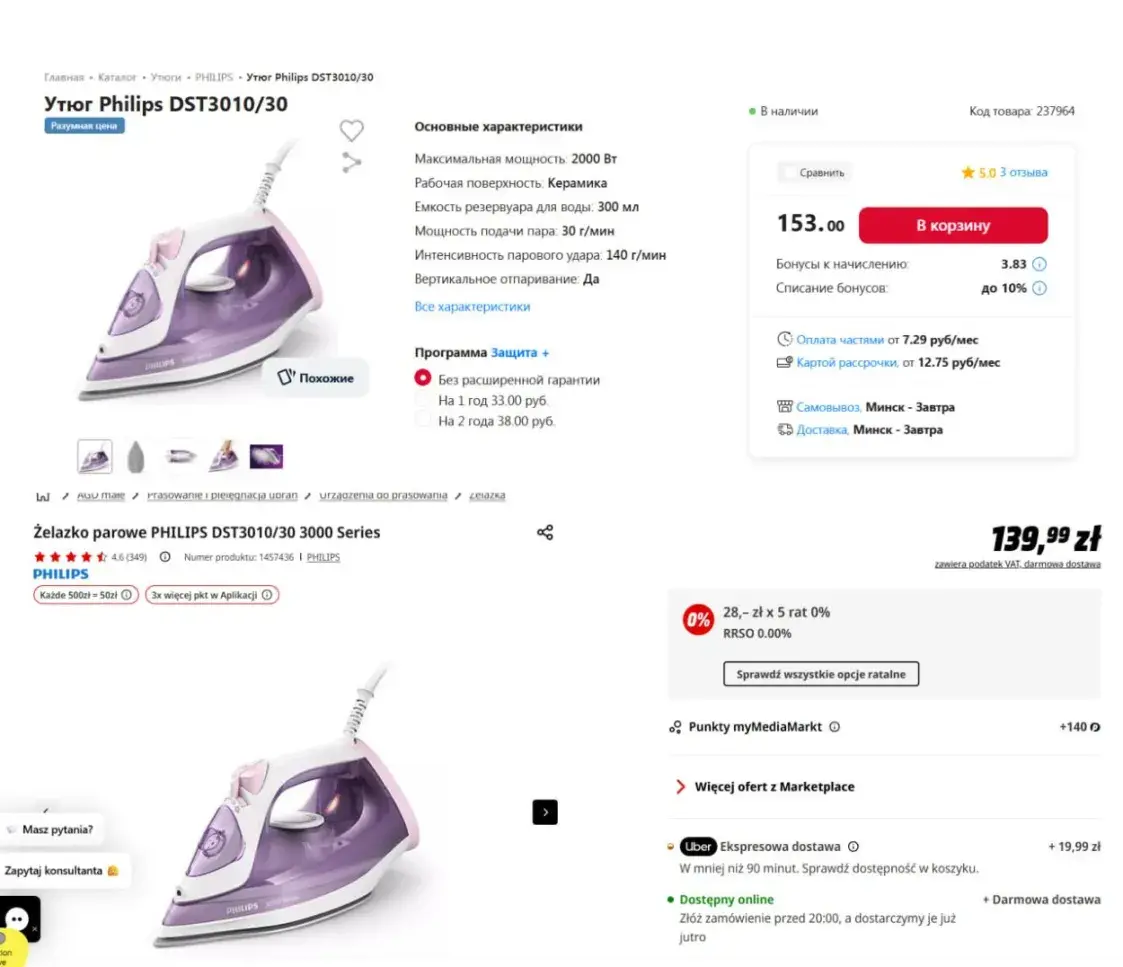This screenshot has height=967, width=1123.
Task: Expand Все характеристики link
Action: point(472,307)
